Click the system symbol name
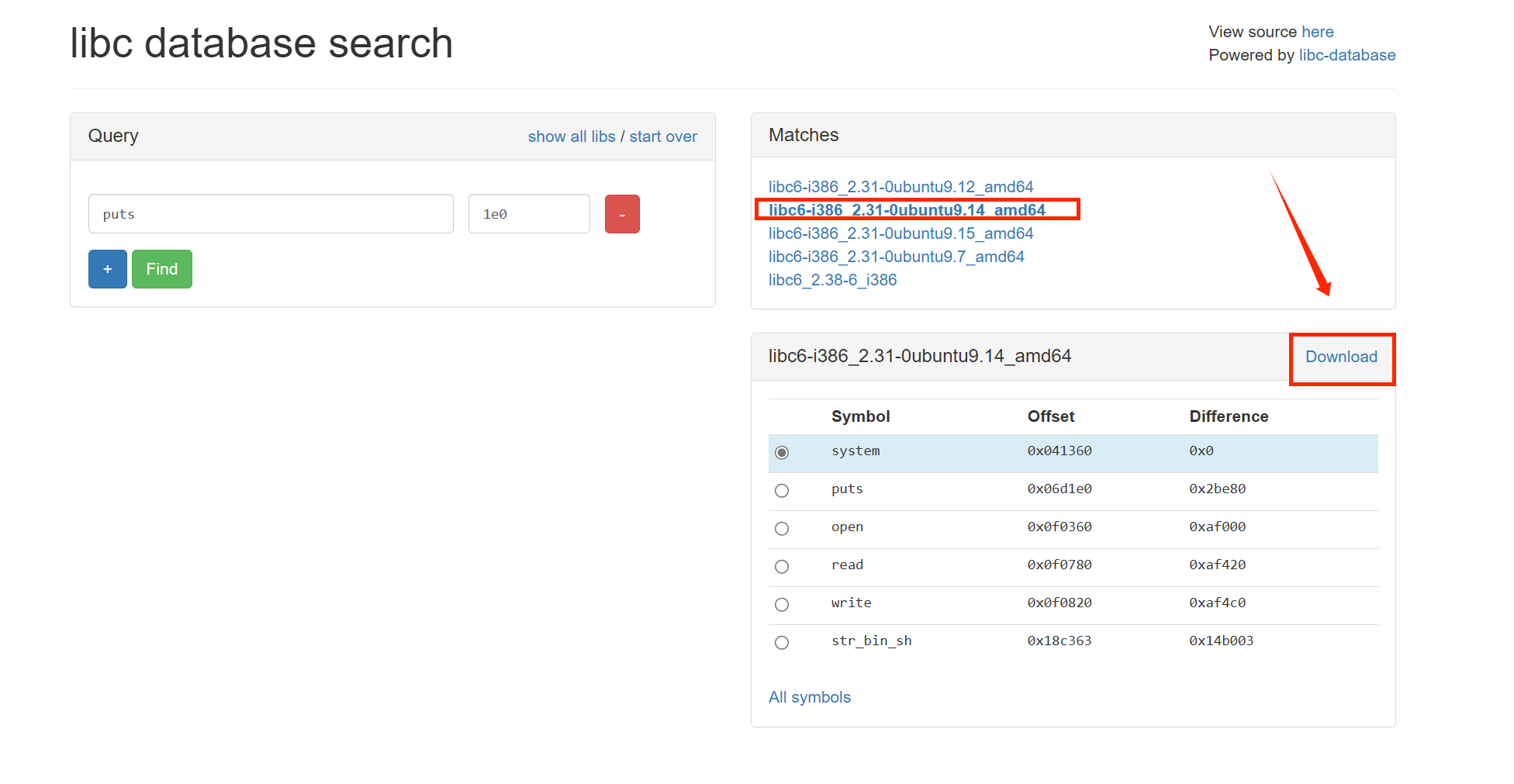This screenshot has height=784, width=1514. coord(856,451)
